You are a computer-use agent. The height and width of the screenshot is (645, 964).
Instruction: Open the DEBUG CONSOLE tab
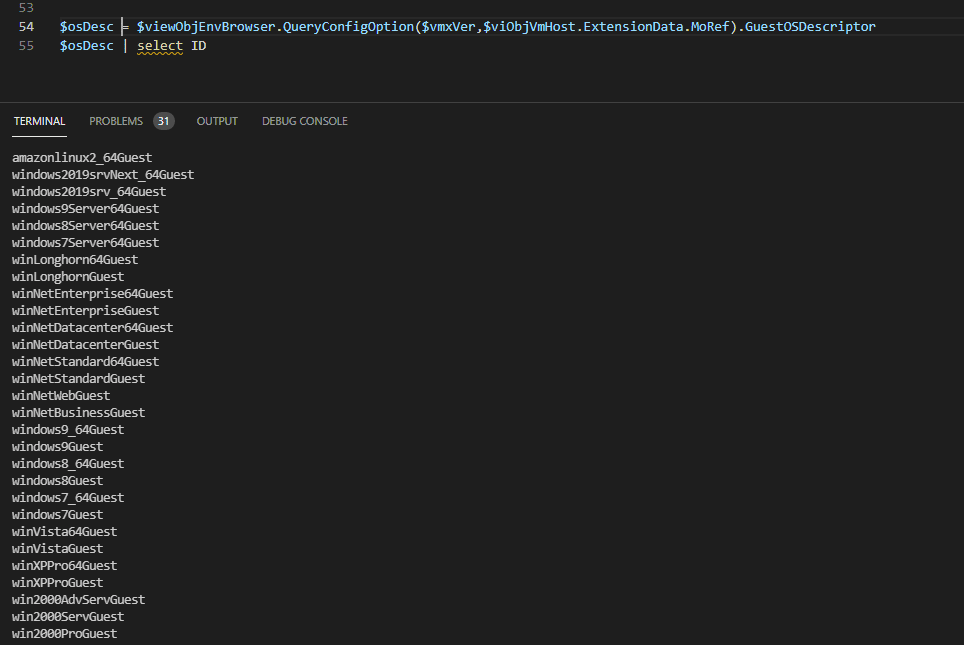coord(305,121)
